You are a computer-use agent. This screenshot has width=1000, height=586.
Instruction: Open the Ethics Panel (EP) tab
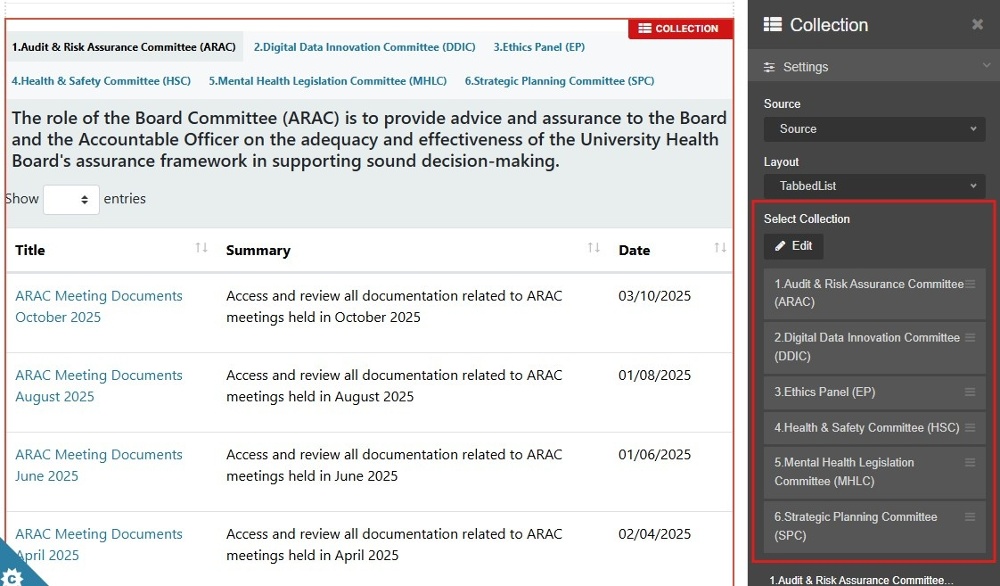click(539, 47)
